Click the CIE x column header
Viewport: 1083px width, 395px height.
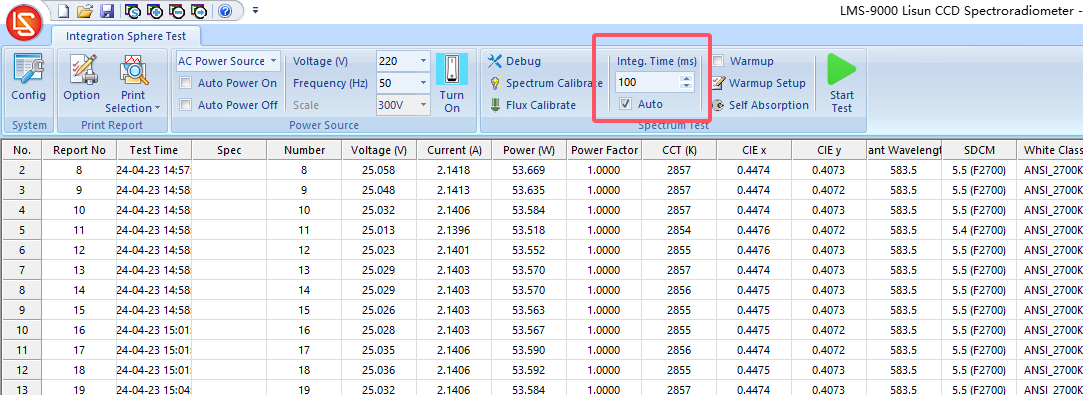(x=754, y=150)
